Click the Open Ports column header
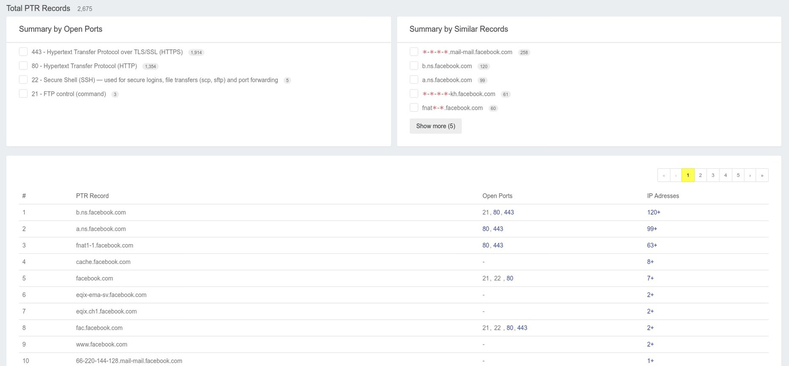Screen dimensions: 789x366 pos(497,196)
